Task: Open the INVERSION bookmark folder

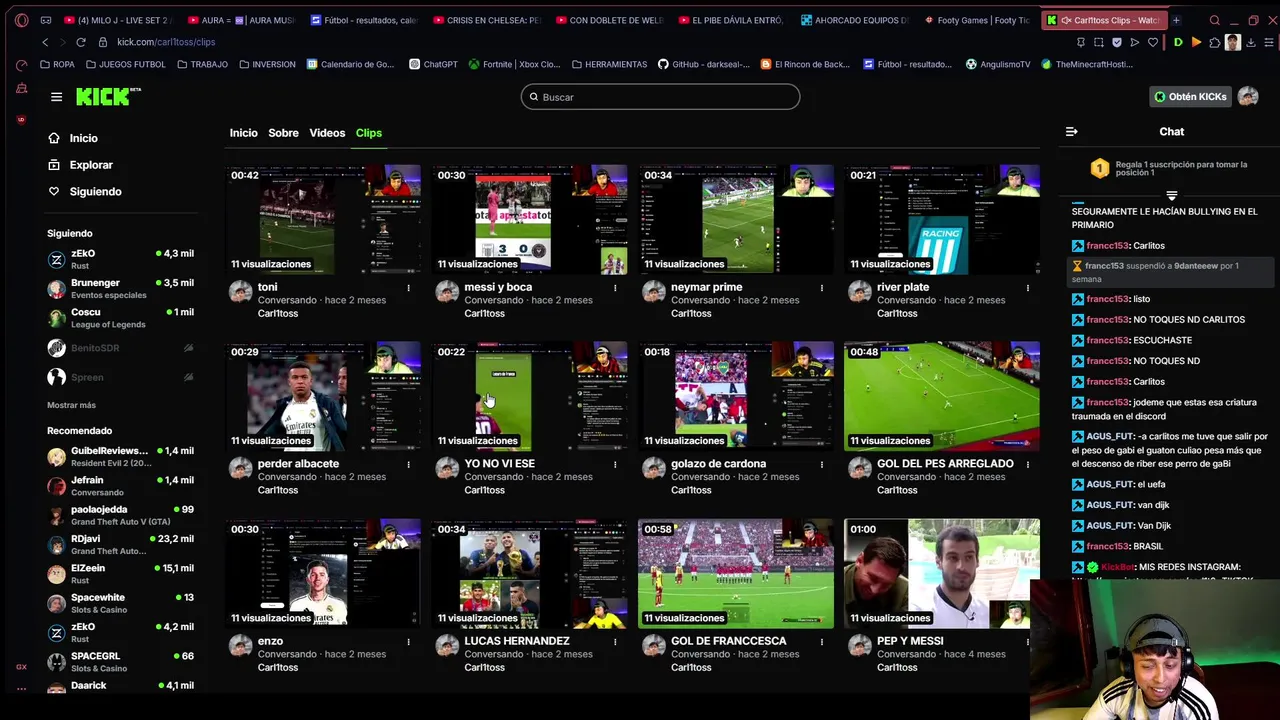Action: tap(267, 64)
